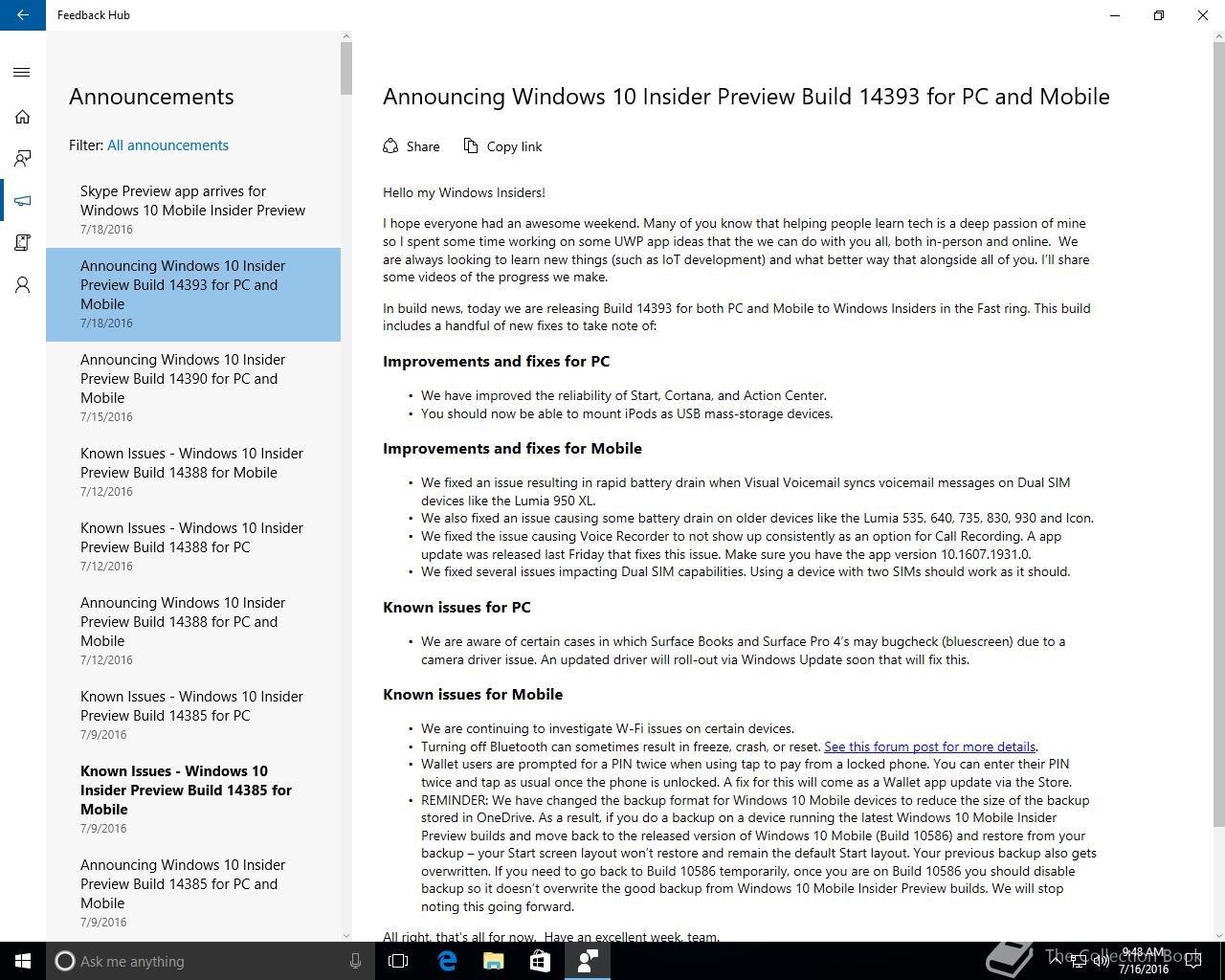Open the Feedback section icon
The width and height of the screenshot is (1225, 980).
pos(22,159)
